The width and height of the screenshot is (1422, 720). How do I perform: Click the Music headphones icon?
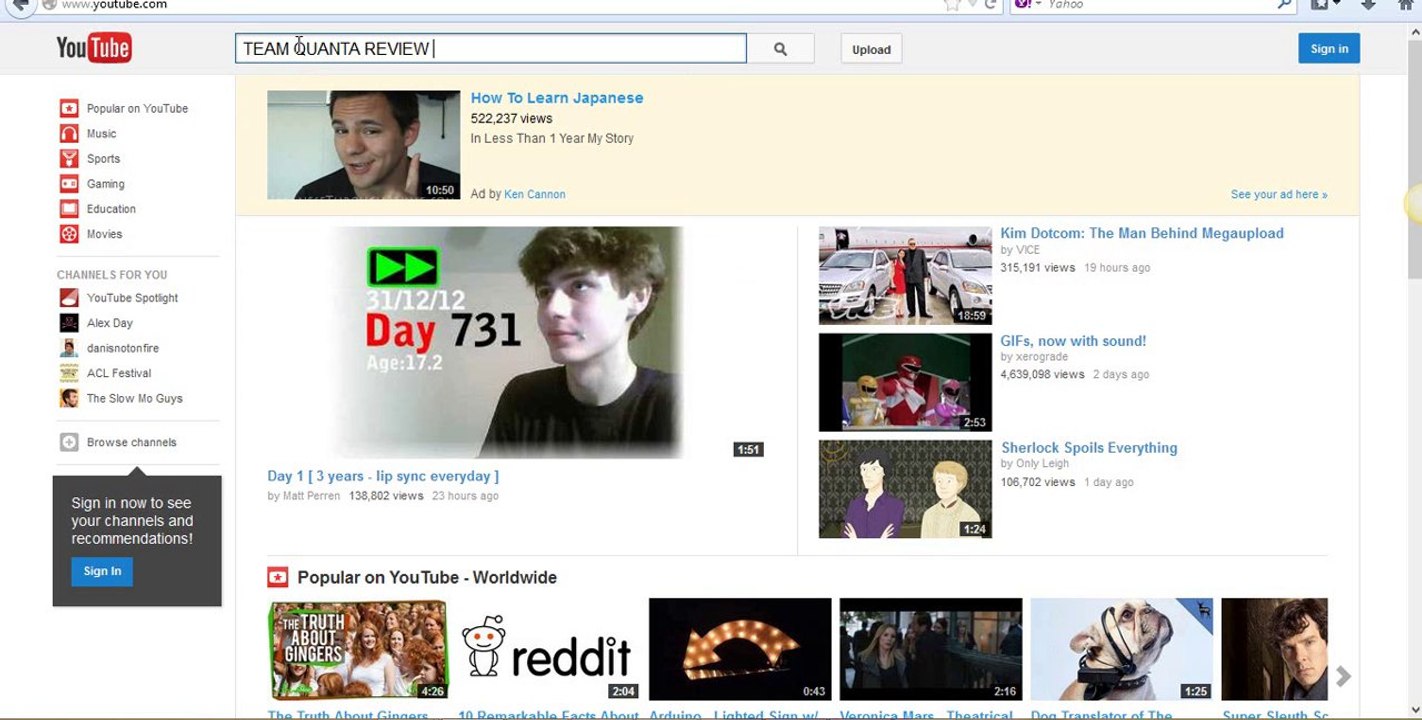click(69, 133)
